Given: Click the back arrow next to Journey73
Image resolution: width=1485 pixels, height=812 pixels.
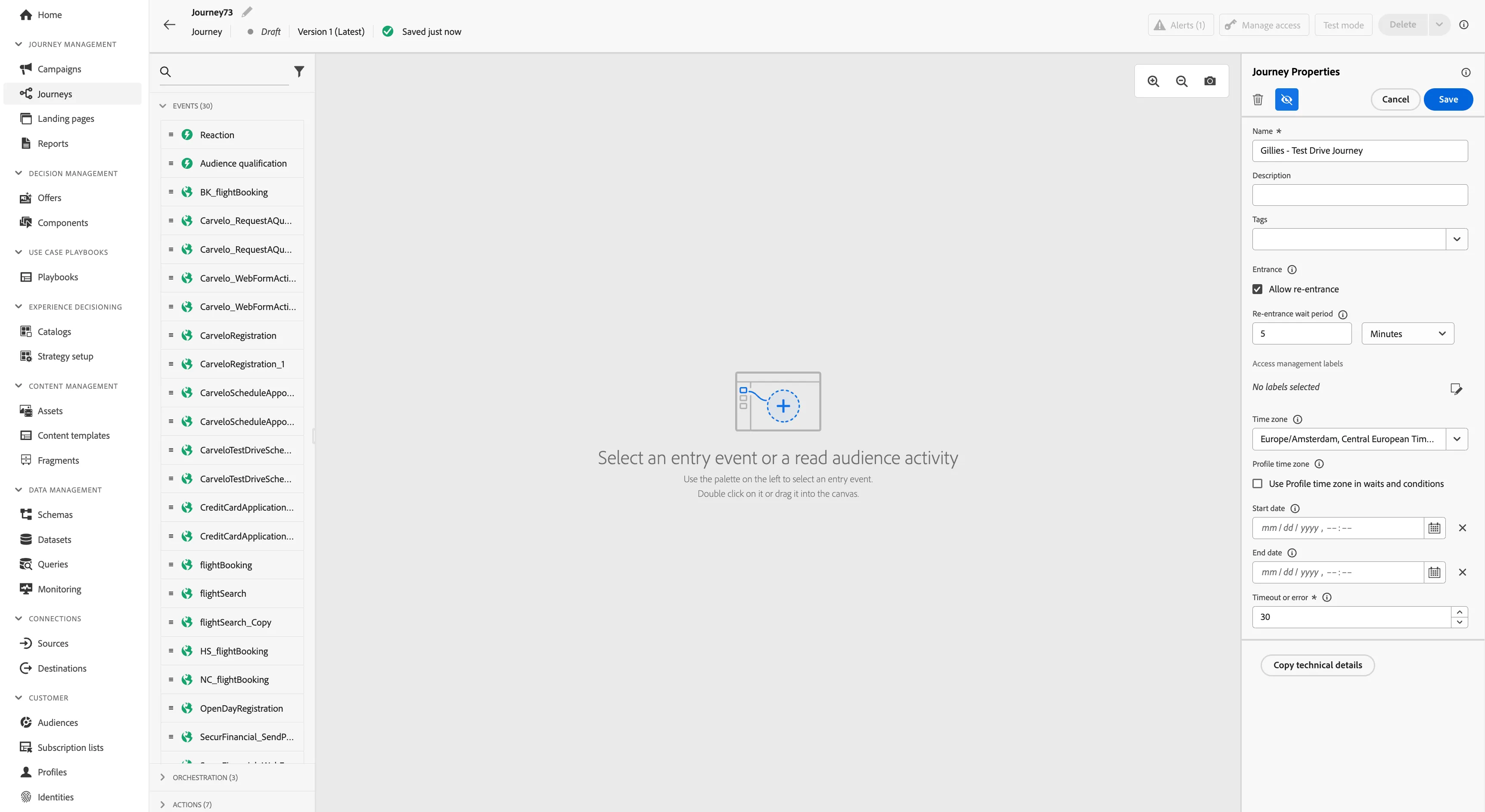Looking at the screenshot, I should click(169, 24).
